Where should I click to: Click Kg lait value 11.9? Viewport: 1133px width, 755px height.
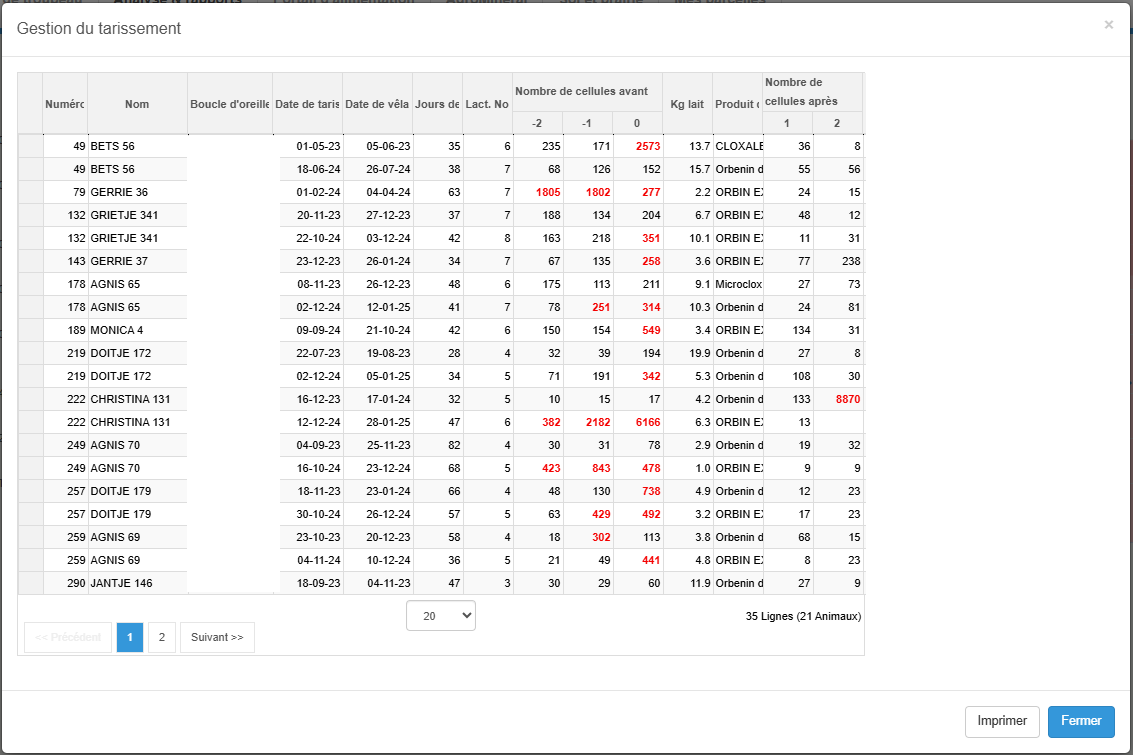(x=699, y=583)
